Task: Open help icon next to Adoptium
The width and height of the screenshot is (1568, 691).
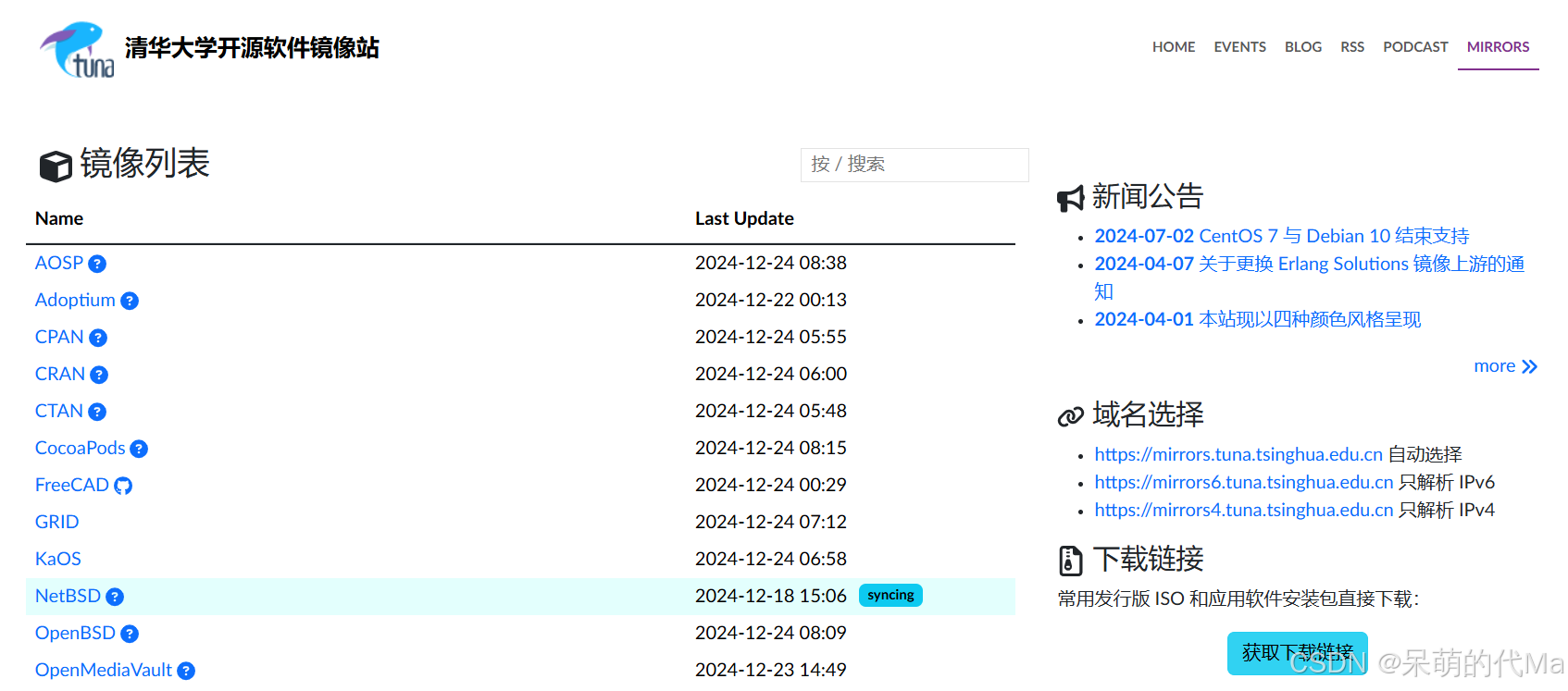Action: [x=130, y=301]
